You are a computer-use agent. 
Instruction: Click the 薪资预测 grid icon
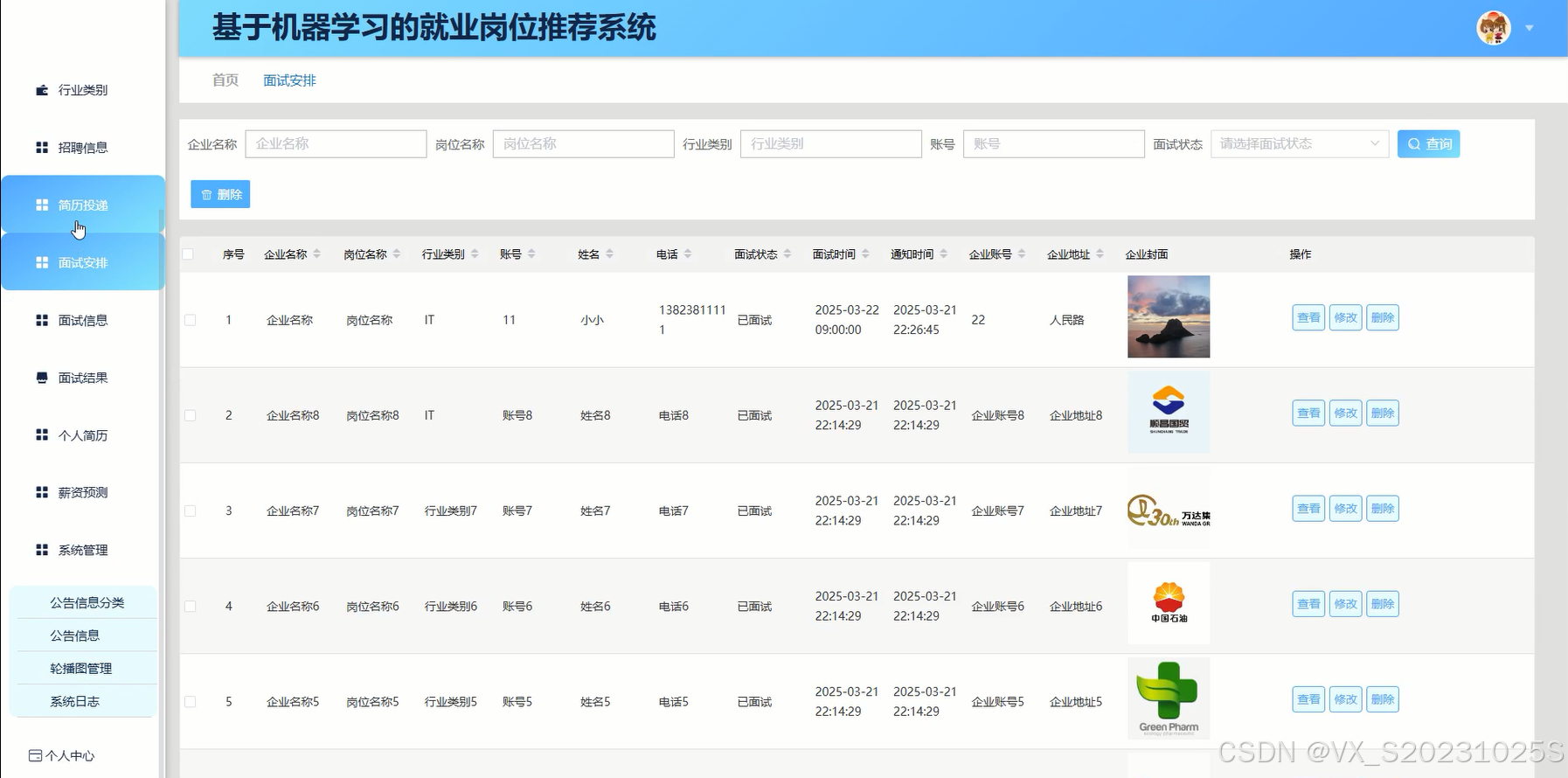pyautogui.click(x=42, y=493)
